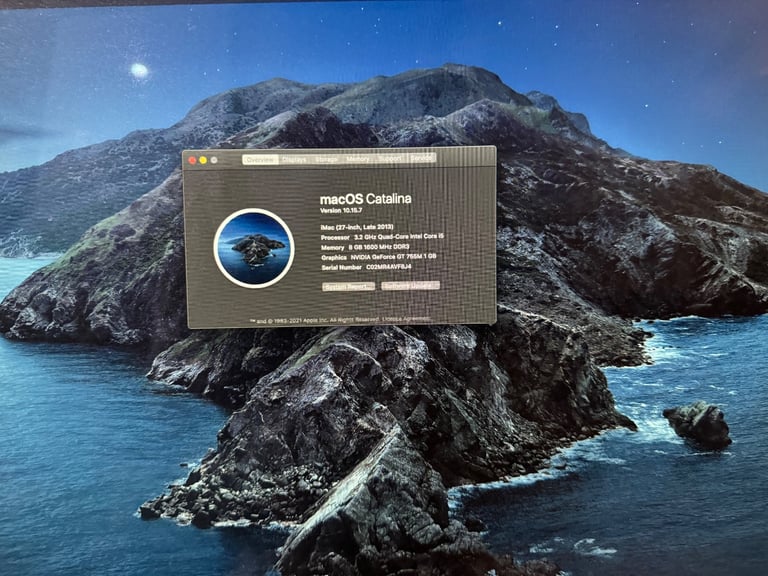Click the NVIDIA GeForce GT 755M value
Image resolution: width=768 pixels, height=576 pixels.
(393, 257)
